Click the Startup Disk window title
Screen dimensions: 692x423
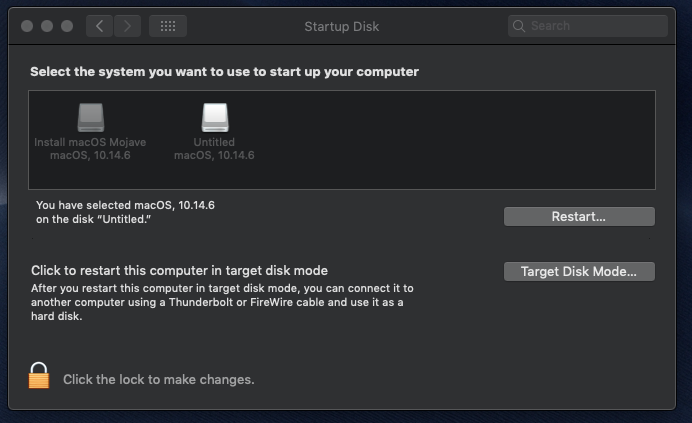341,26
